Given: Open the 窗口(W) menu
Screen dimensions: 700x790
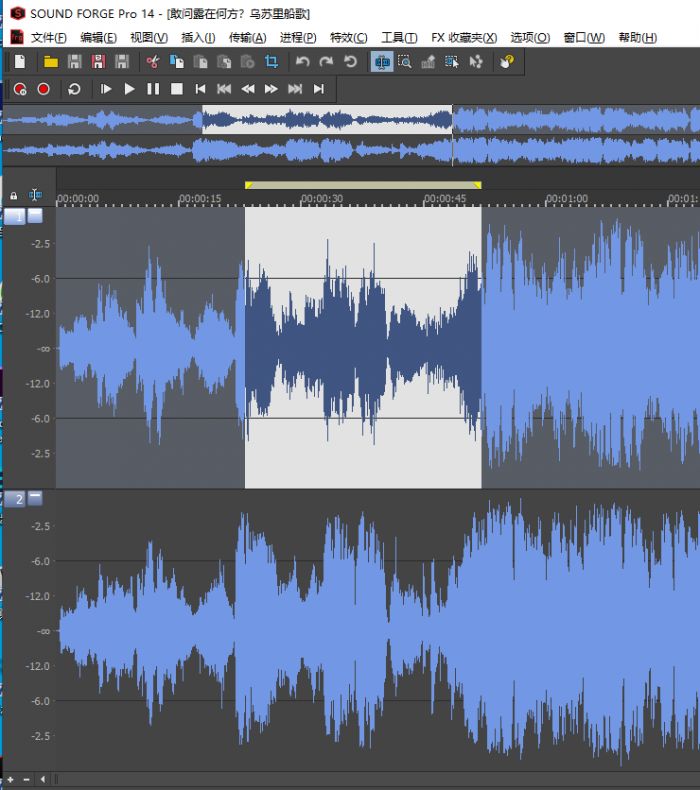Looking at the screenshot, I should 584,38.
